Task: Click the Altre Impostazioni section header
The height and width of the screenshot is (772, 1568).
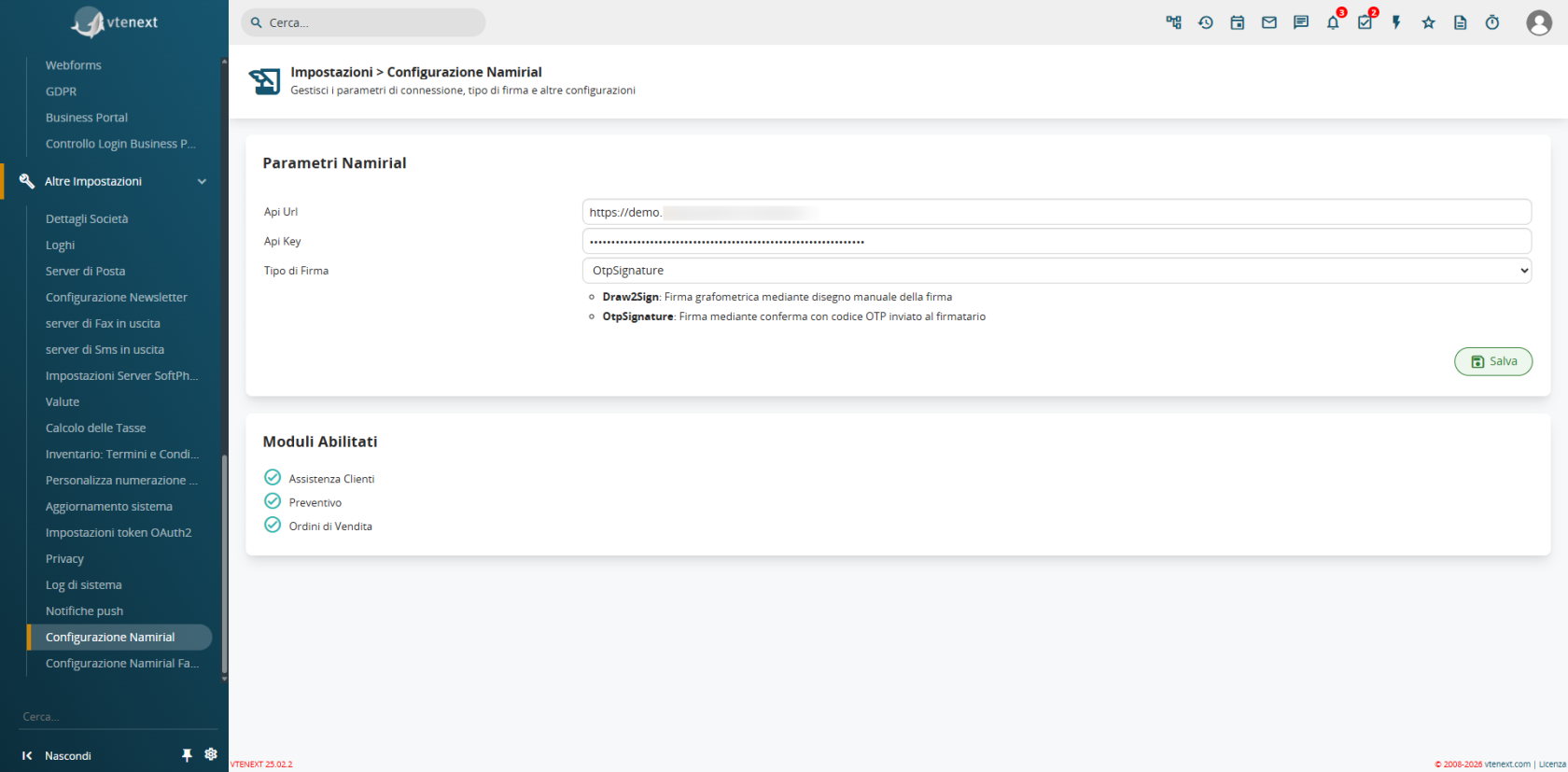Action: click(110, 181)
